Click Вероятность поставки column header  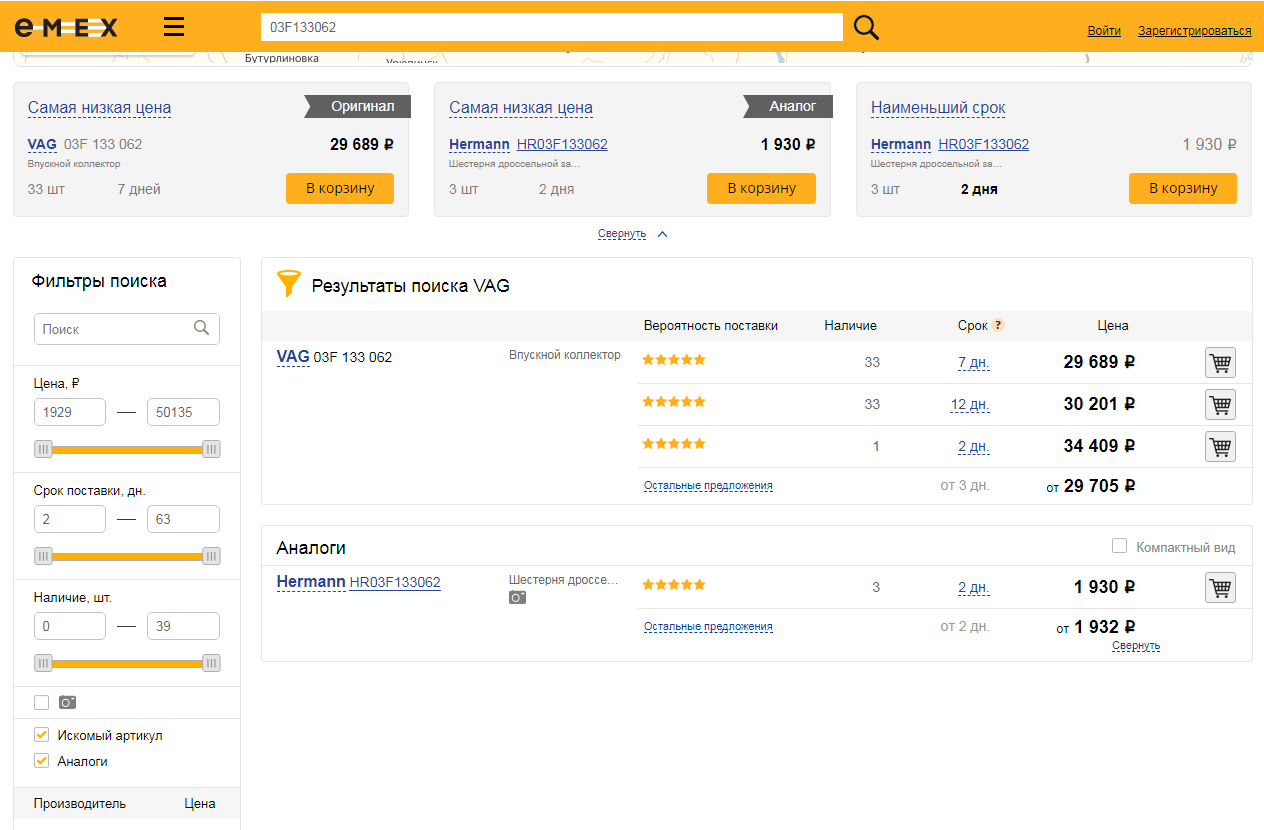pos(711,325)
